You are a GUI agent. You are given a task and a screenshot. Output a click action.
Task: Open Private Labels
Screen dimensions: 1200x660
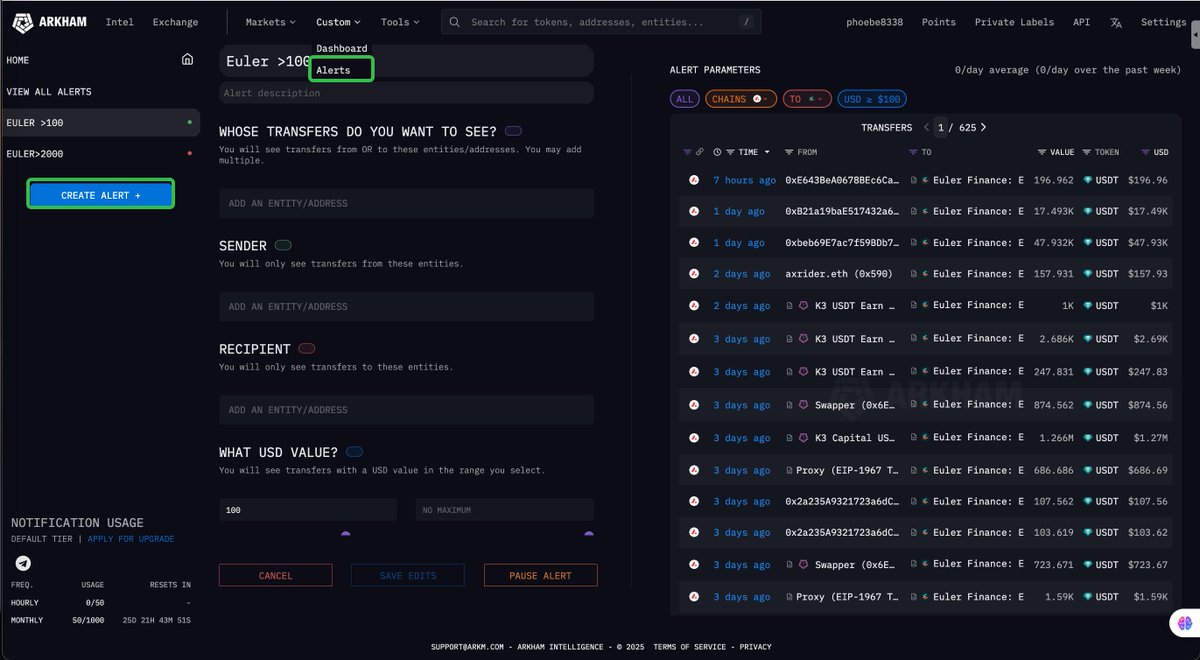click(1014, 22)
